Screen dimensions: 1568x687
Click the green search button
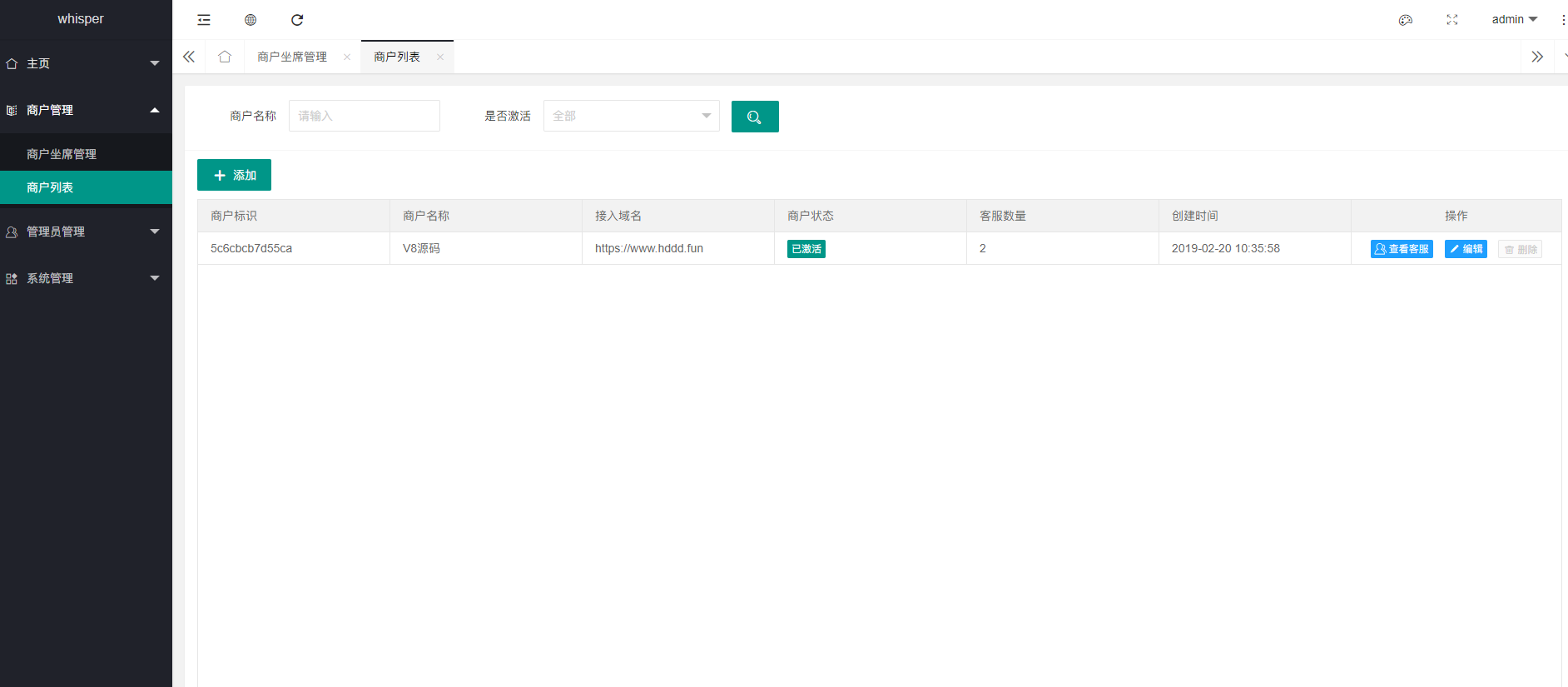[755, 117]
